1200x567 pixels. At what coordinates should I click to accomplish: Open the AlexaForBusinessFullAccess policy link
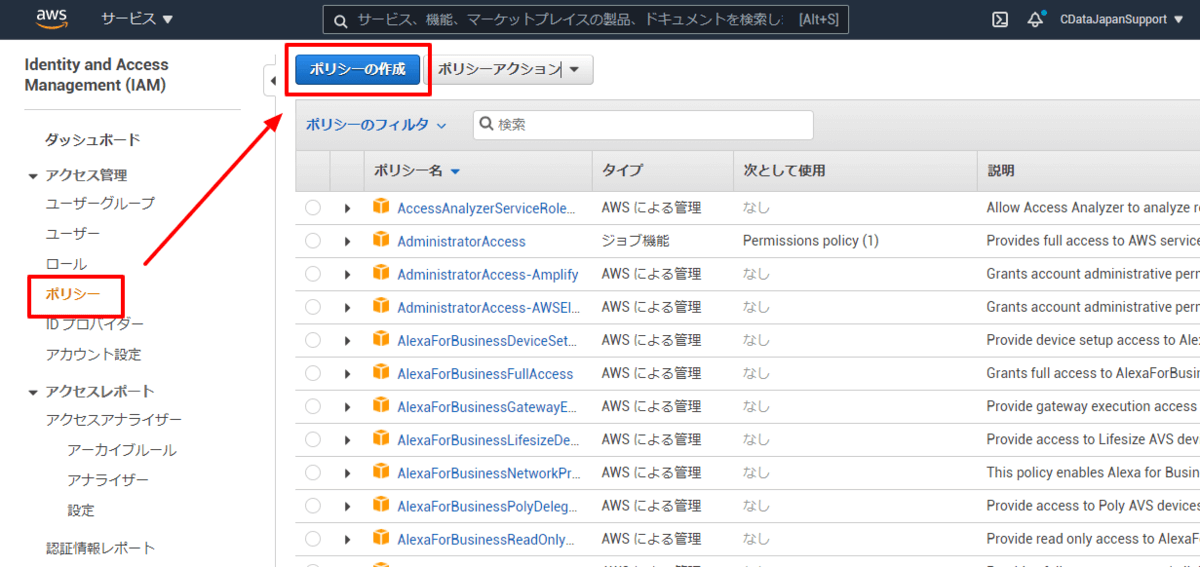pyautogui.click(x=485, y=373)
